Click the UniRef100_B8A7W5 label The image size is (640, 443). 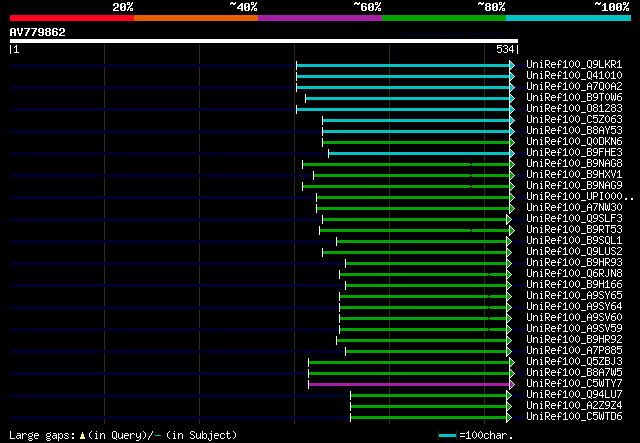pos(574,373)
